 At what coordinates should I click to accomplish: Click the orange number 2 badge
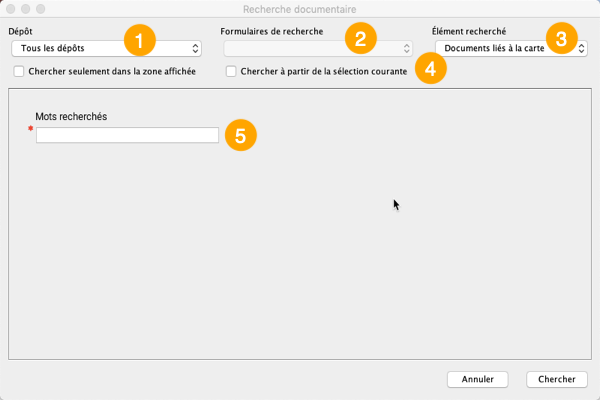click(360, 40)
